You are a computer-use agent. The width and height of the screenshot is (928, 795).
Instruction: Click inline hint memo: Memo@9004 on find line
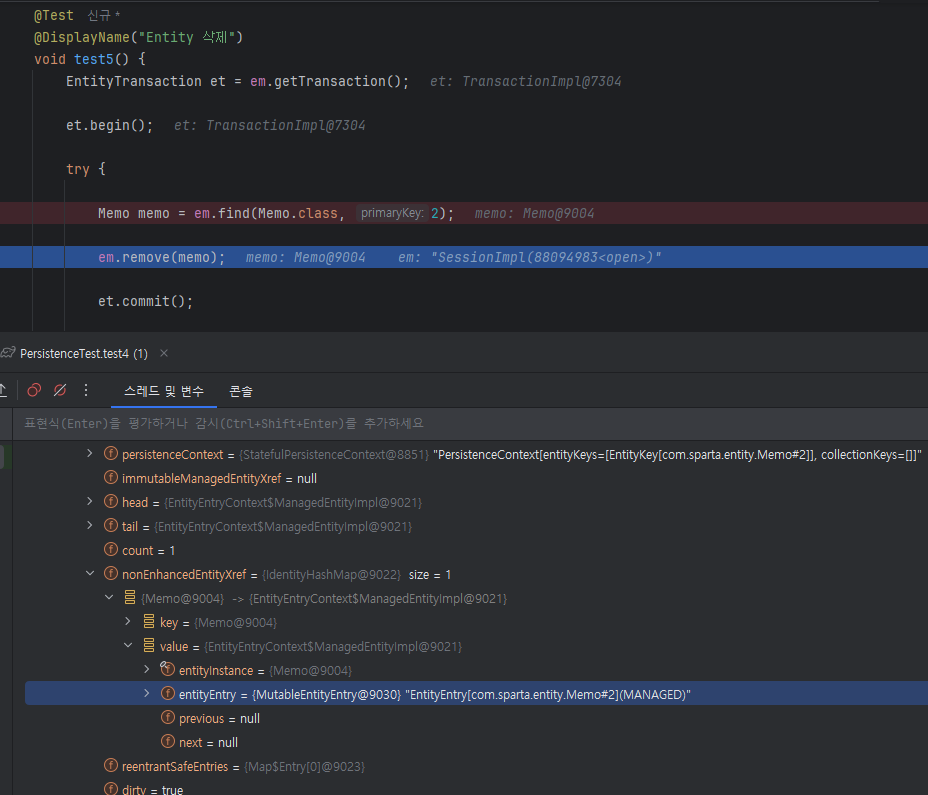[534, 214]
